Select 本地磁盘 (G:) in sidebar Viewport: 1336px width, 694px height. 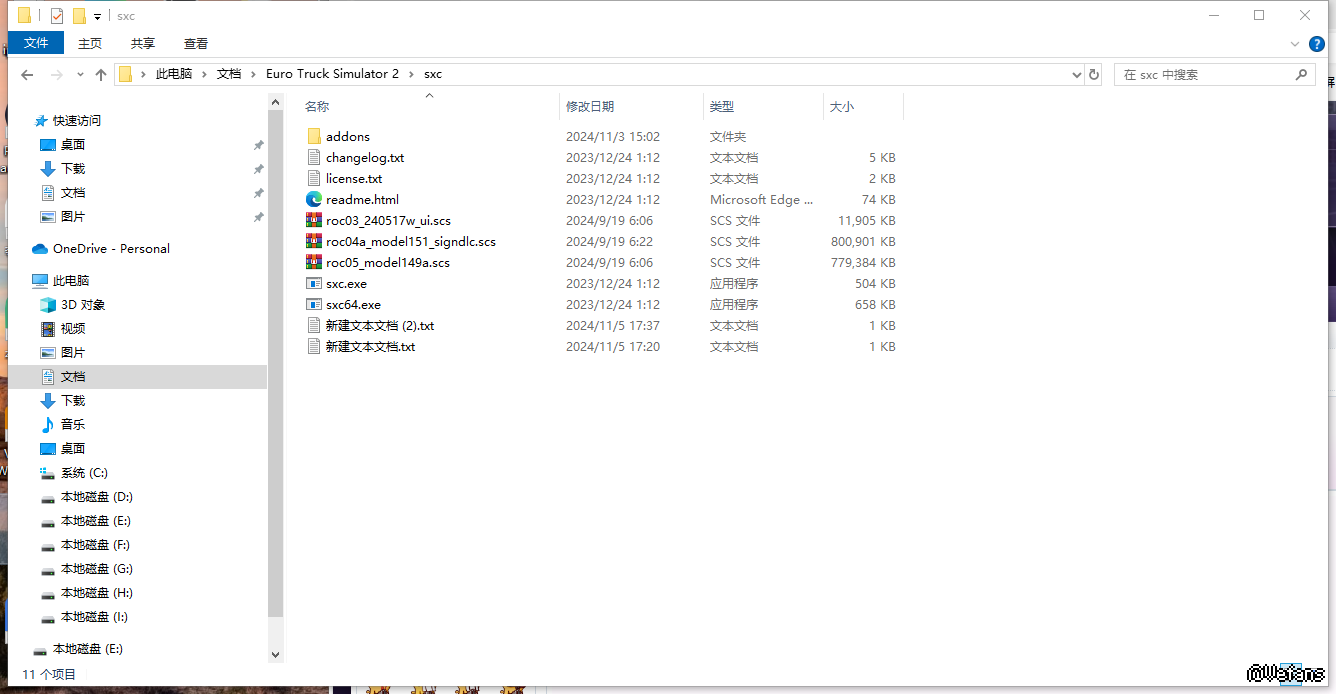pyautogui.click(x=96, y=569)
